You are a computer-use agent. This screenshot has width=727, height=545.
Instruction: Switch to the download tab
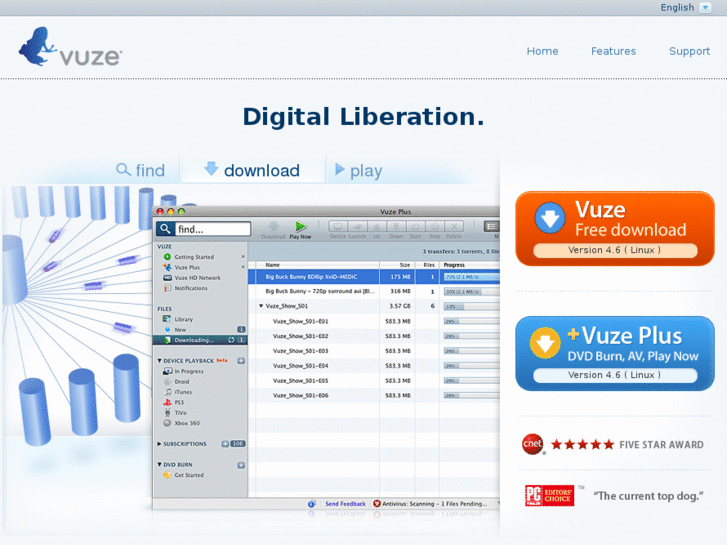253,170
